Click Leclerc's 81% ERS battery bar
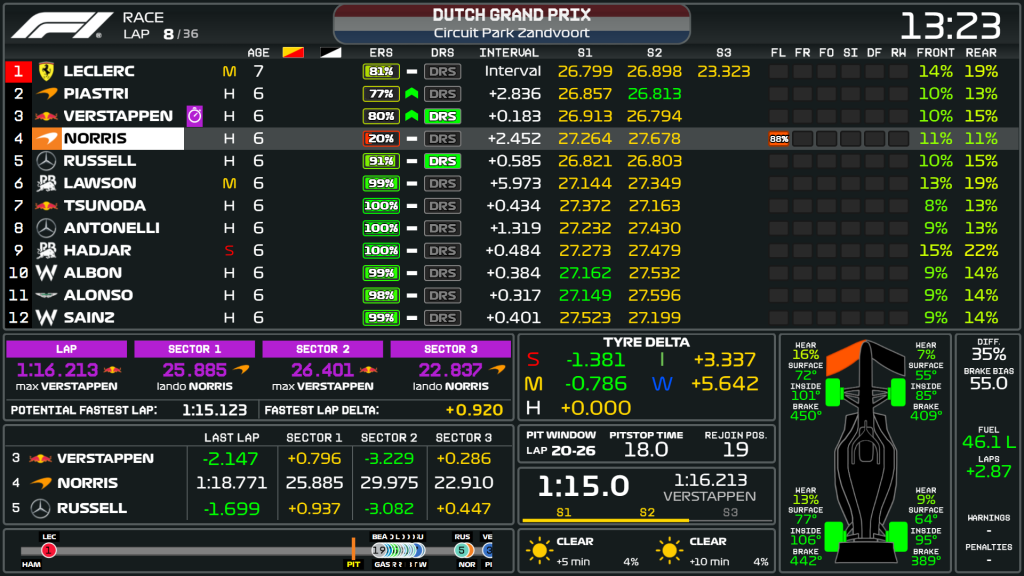The height and width of the screenshot is (576, 1024). point(381,71)
